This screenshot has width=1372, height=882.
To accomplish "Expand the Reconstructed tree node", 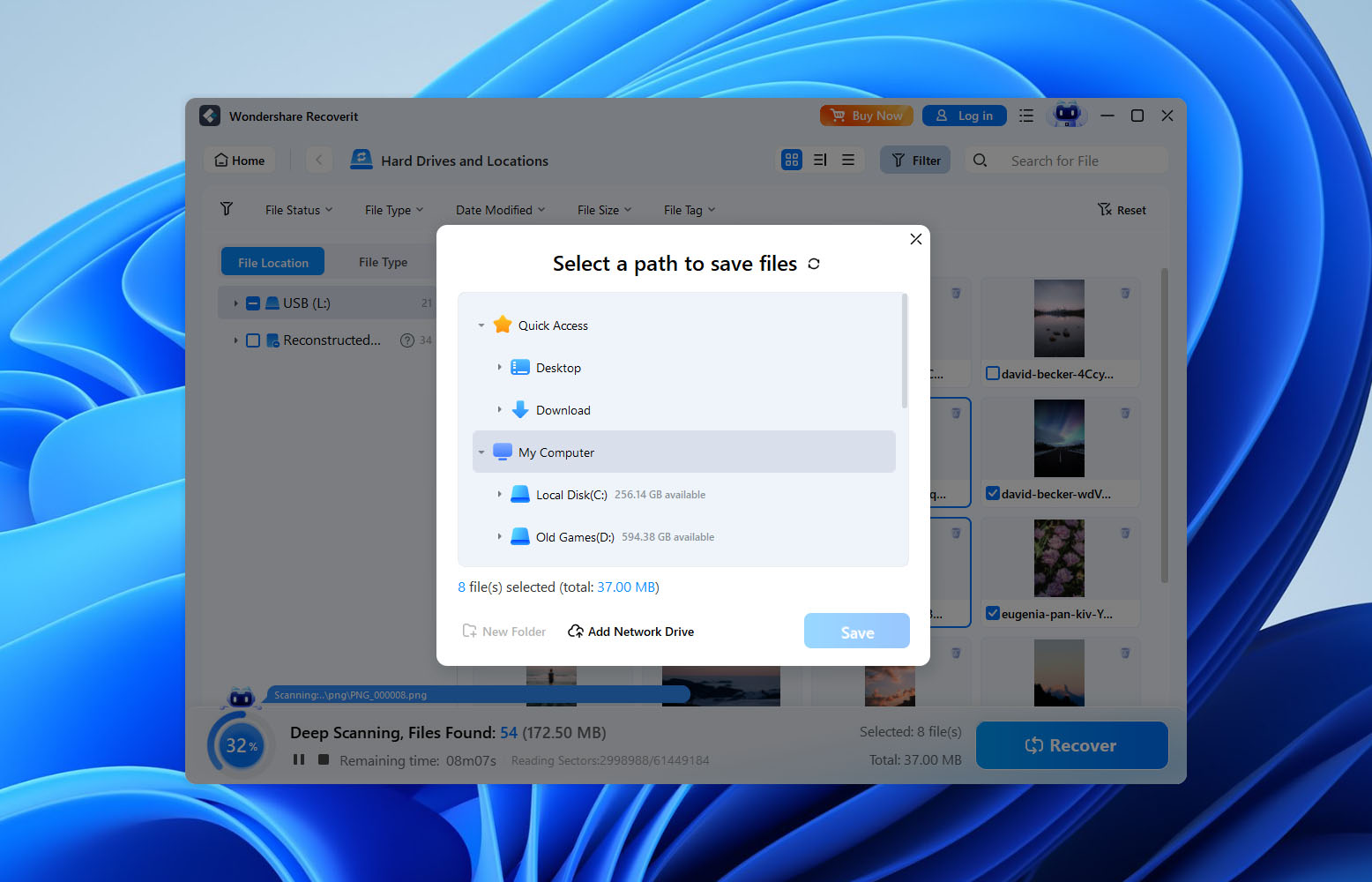I will pos(235,340).
